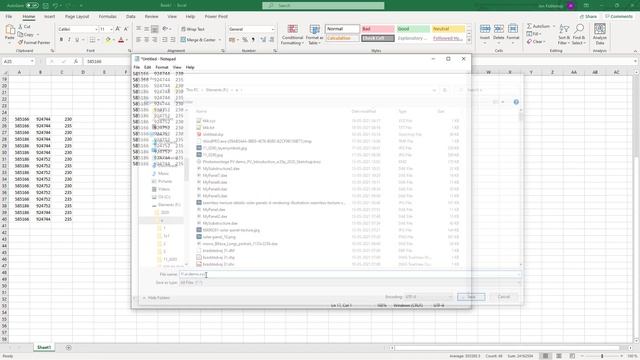Click the New Sheet plus icon

pyautogui.click(x=68, y=347)
